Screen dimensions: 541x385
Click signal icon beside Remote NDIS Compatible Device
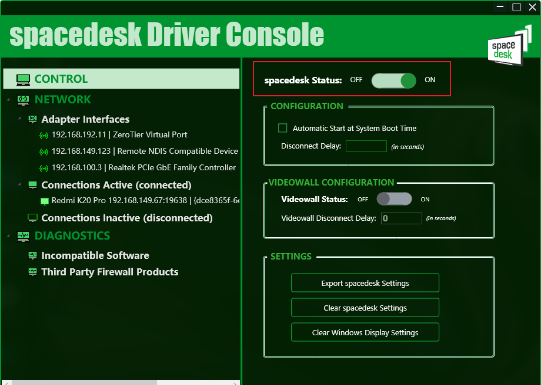point(43,151)
